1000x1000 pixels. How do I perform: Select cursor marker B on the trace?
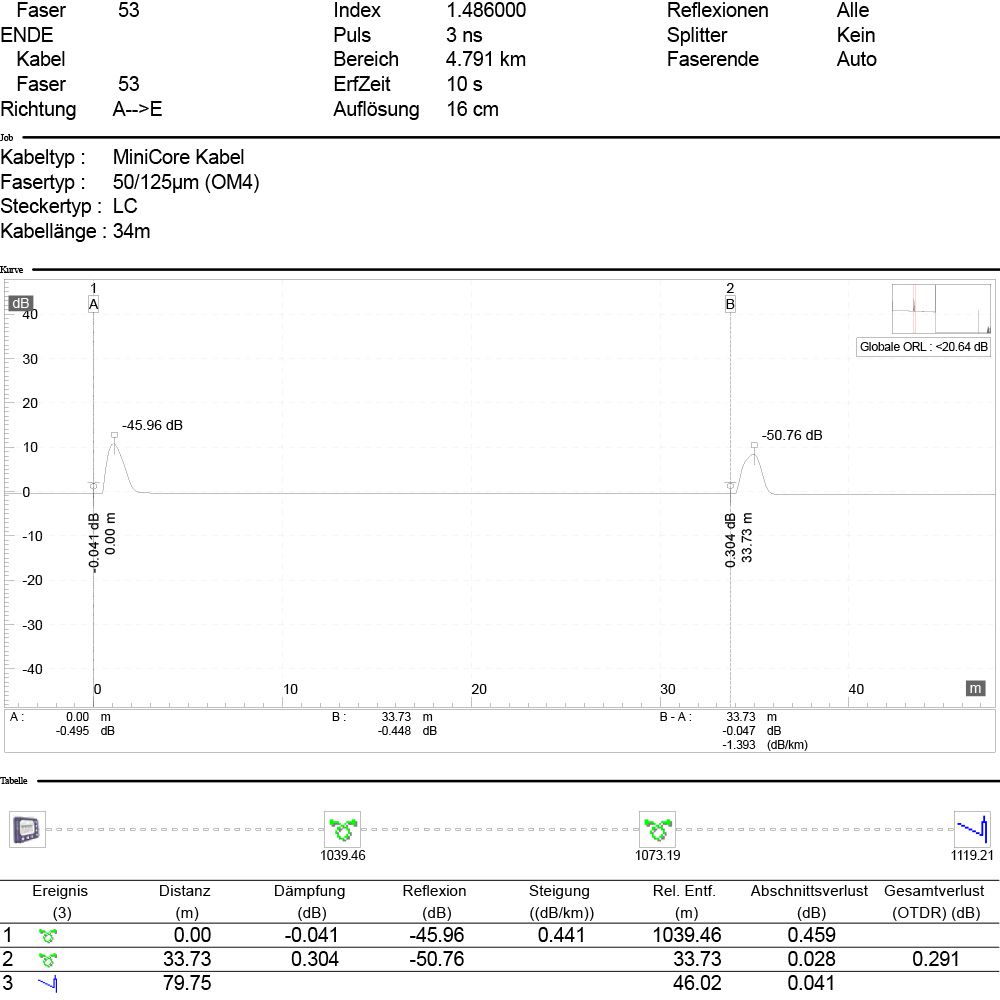pos(730,304)
